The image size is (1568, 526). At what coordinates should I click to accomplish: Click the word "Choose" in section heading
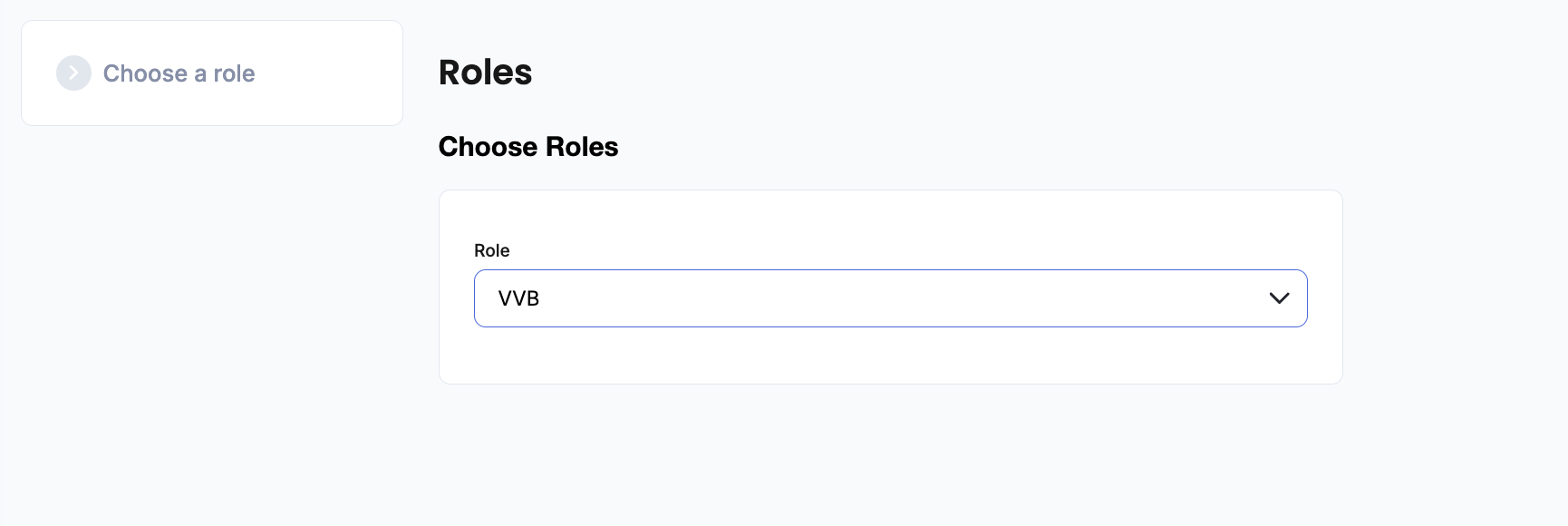(x=488, y=147)
